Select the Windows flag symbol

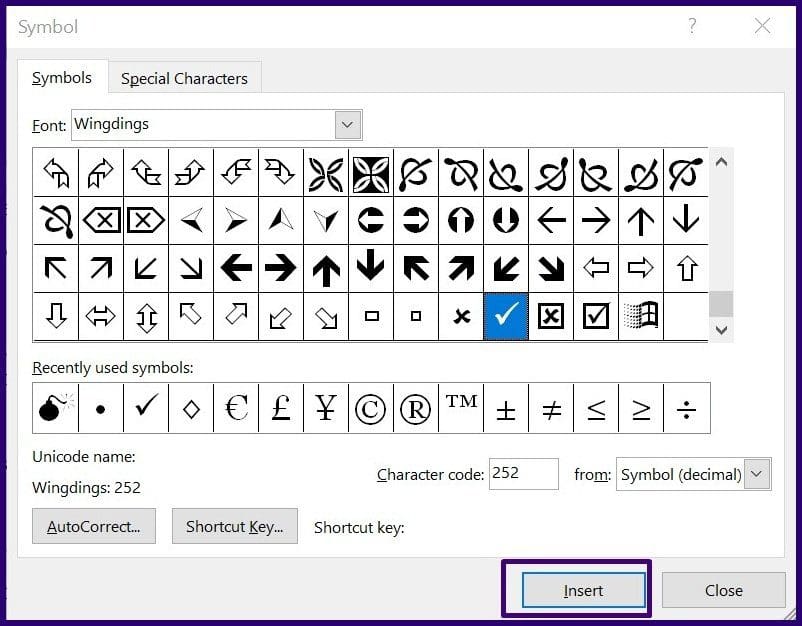[641, 317]
